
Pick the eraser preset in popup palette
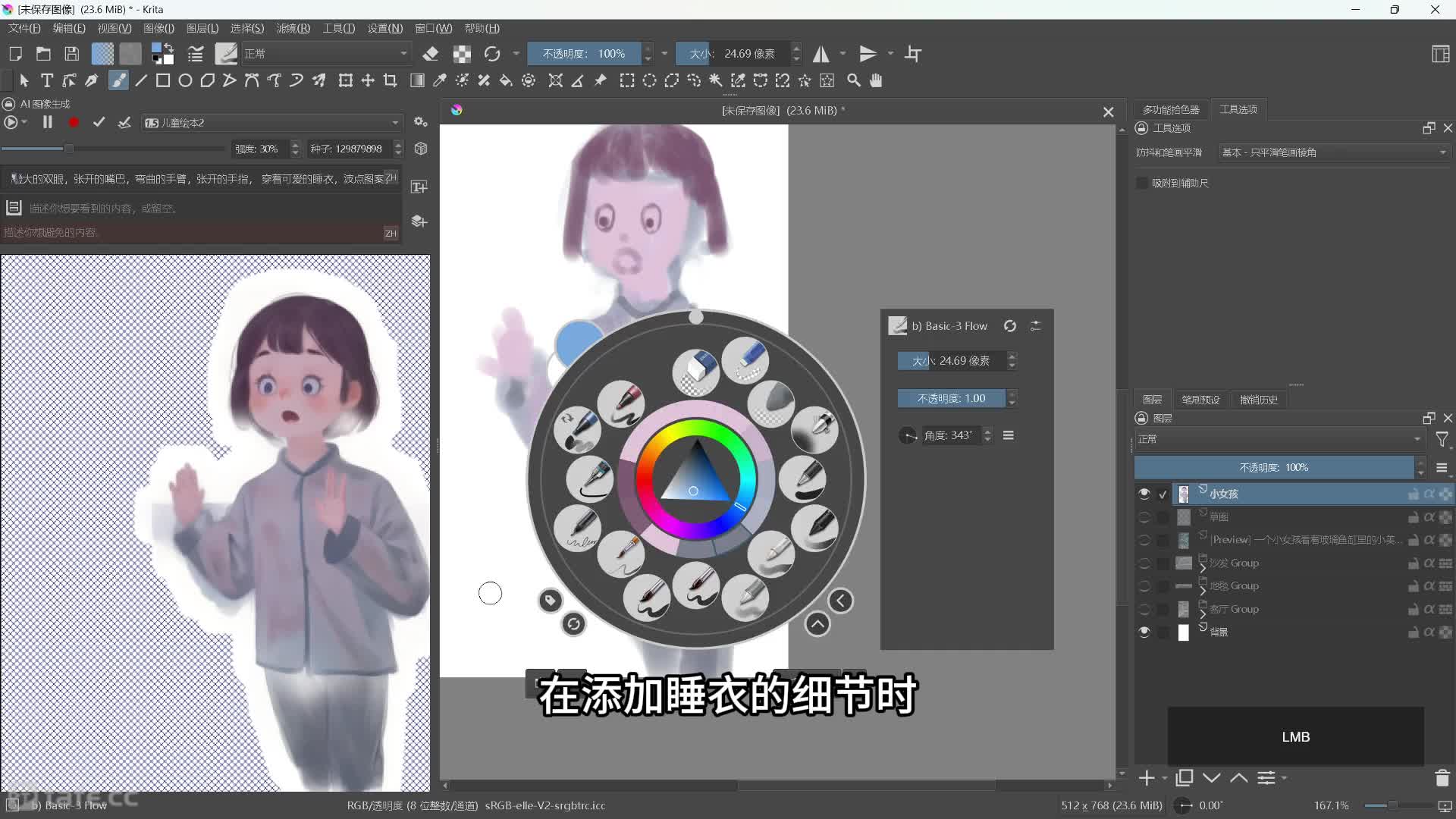click(696, 372)
